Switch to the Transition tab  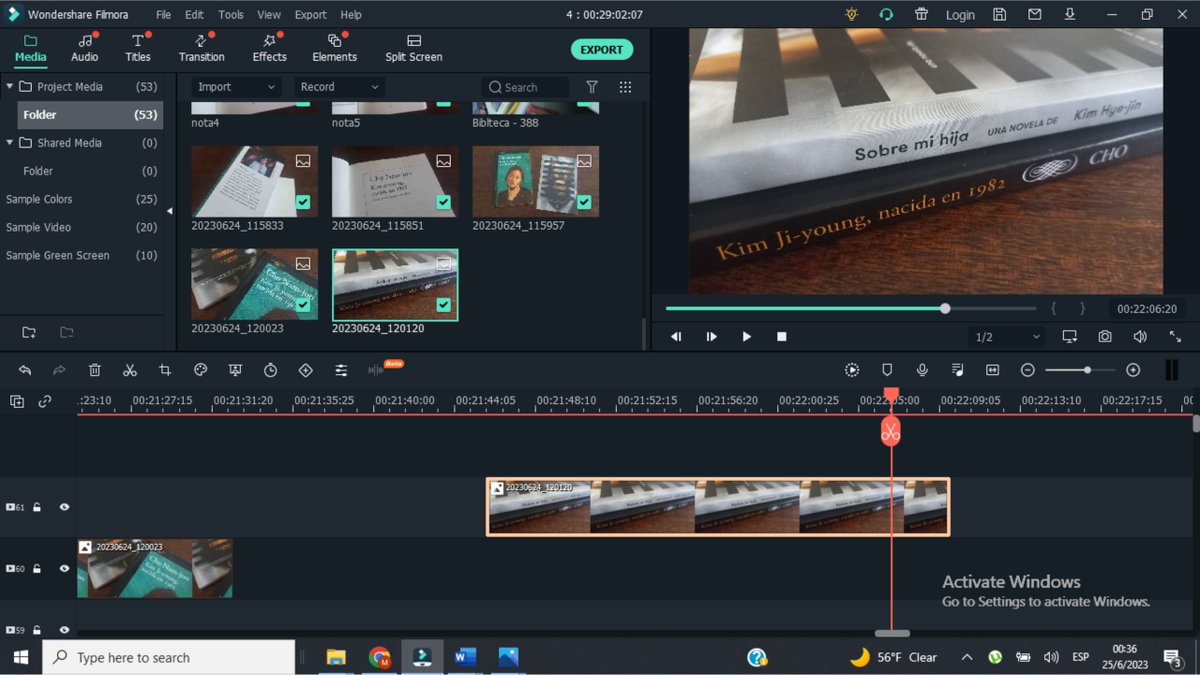pyautogui.click(x=202, y=48)
